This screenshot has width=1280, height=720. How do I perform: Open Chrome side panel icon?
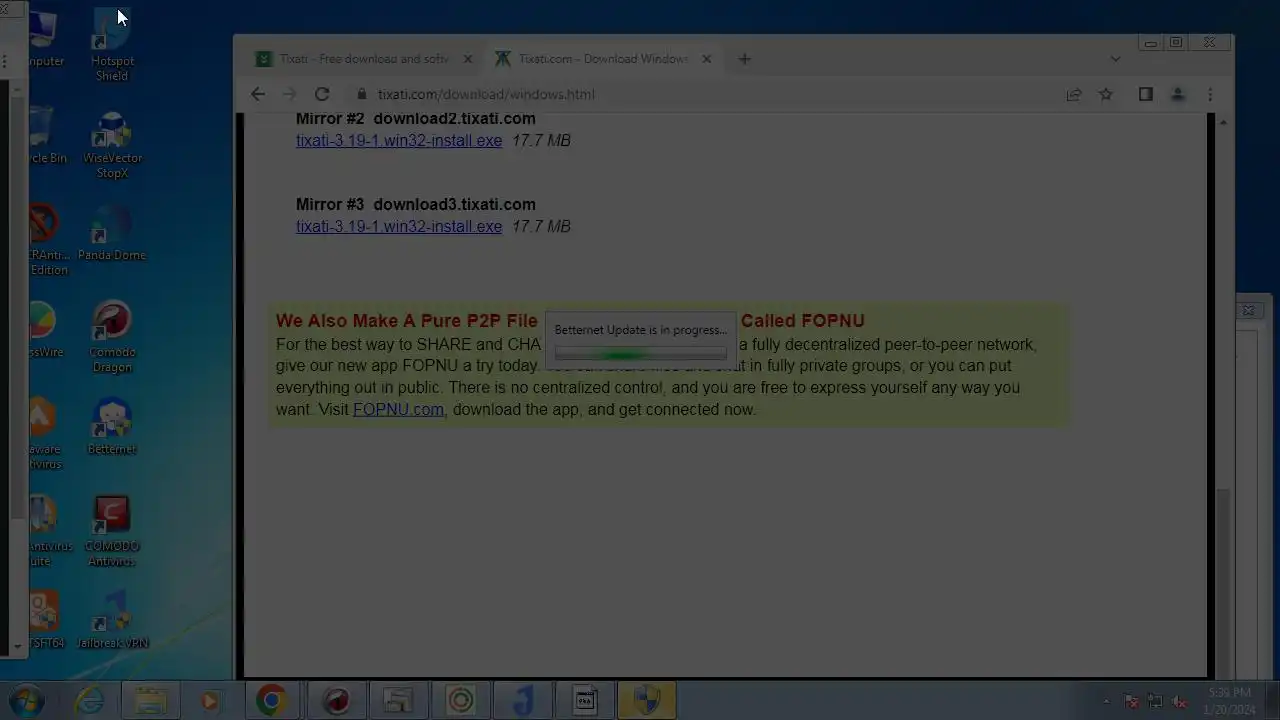tap(1146, 94)
